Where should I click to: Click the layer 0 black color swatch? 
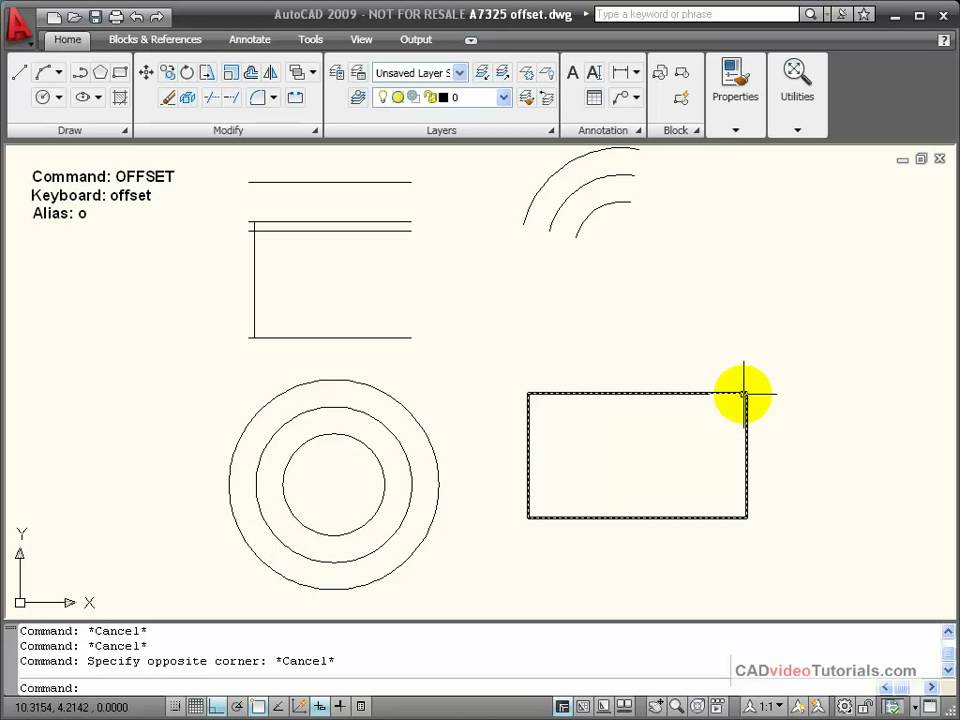[443, 97]
